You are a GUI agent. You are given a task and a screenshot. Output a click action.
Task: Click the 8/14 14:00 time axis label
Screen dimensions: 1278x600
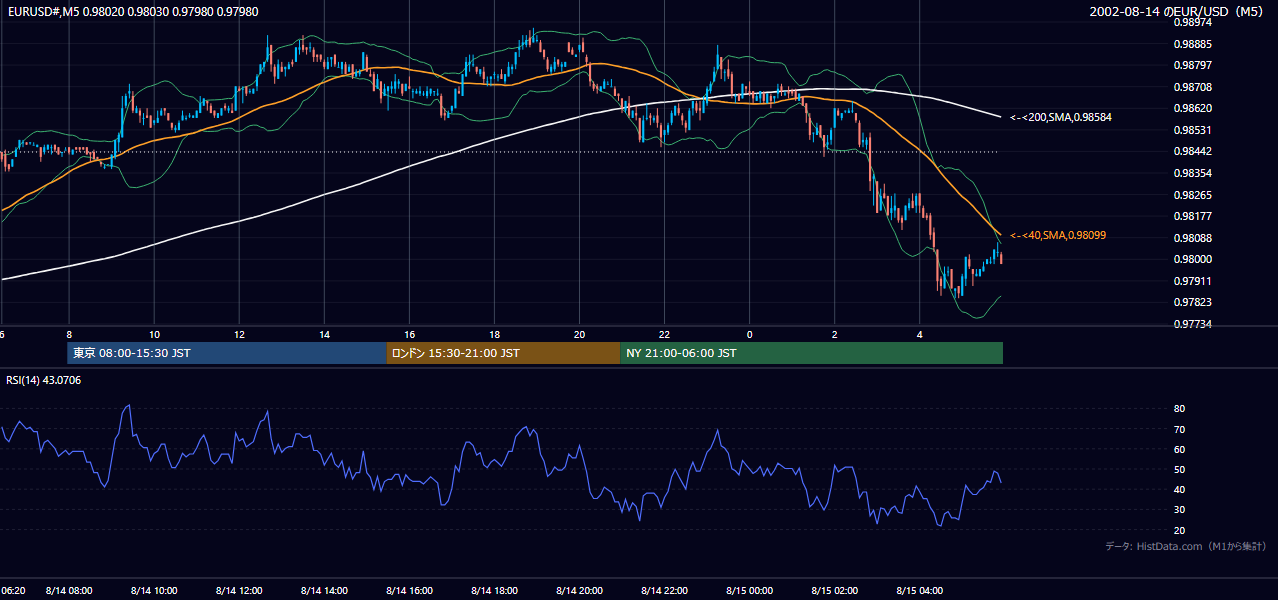click(324, 591)
